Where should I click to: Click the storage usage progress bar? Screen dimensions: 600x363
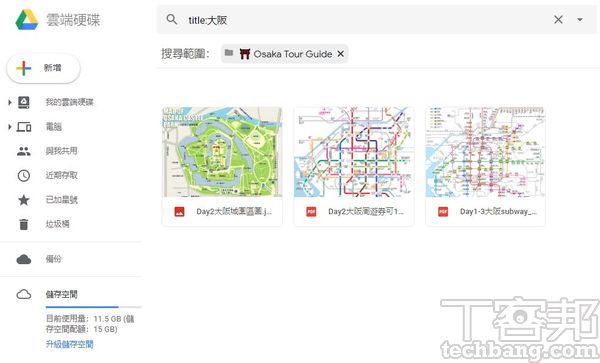93,307
